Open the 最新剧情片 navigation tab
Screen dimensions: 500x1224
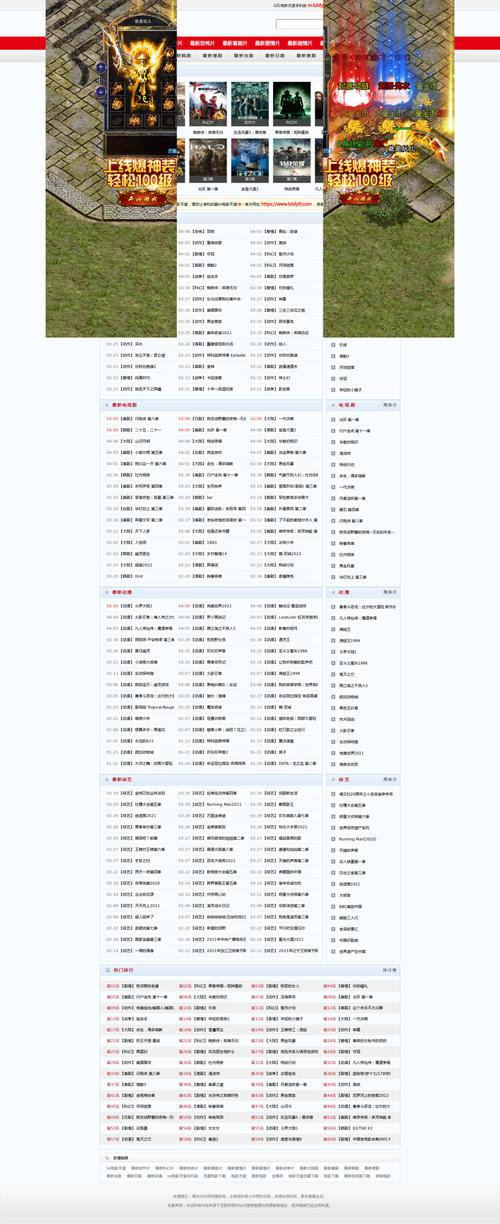pos(300,43)
